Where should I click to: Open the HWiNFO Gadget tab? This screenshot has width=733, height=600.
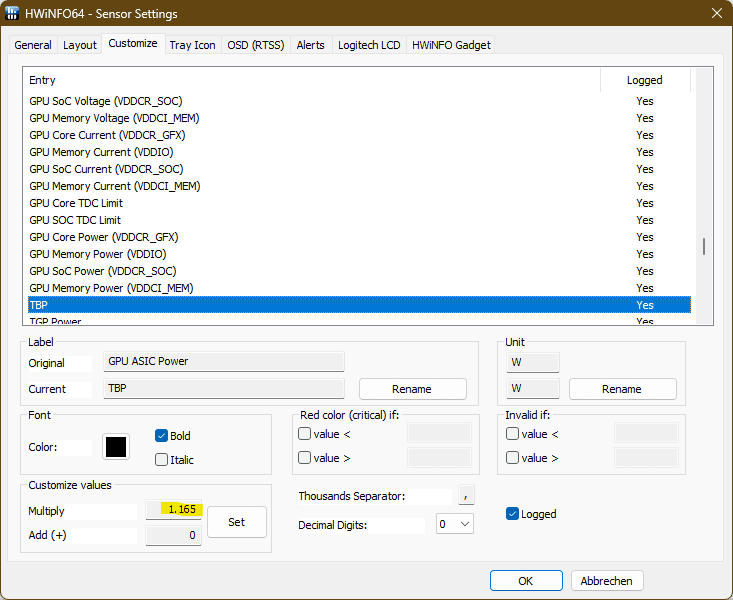click(x=451, y=45)
